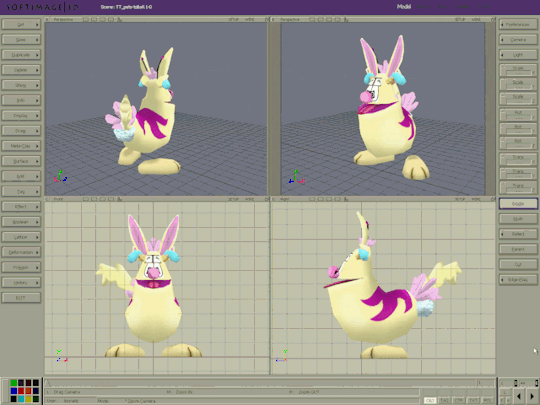This screenshot has width=540, height=405.
Task: Open the Select menu
Action: pyautogui.click(x=518, y=234)
